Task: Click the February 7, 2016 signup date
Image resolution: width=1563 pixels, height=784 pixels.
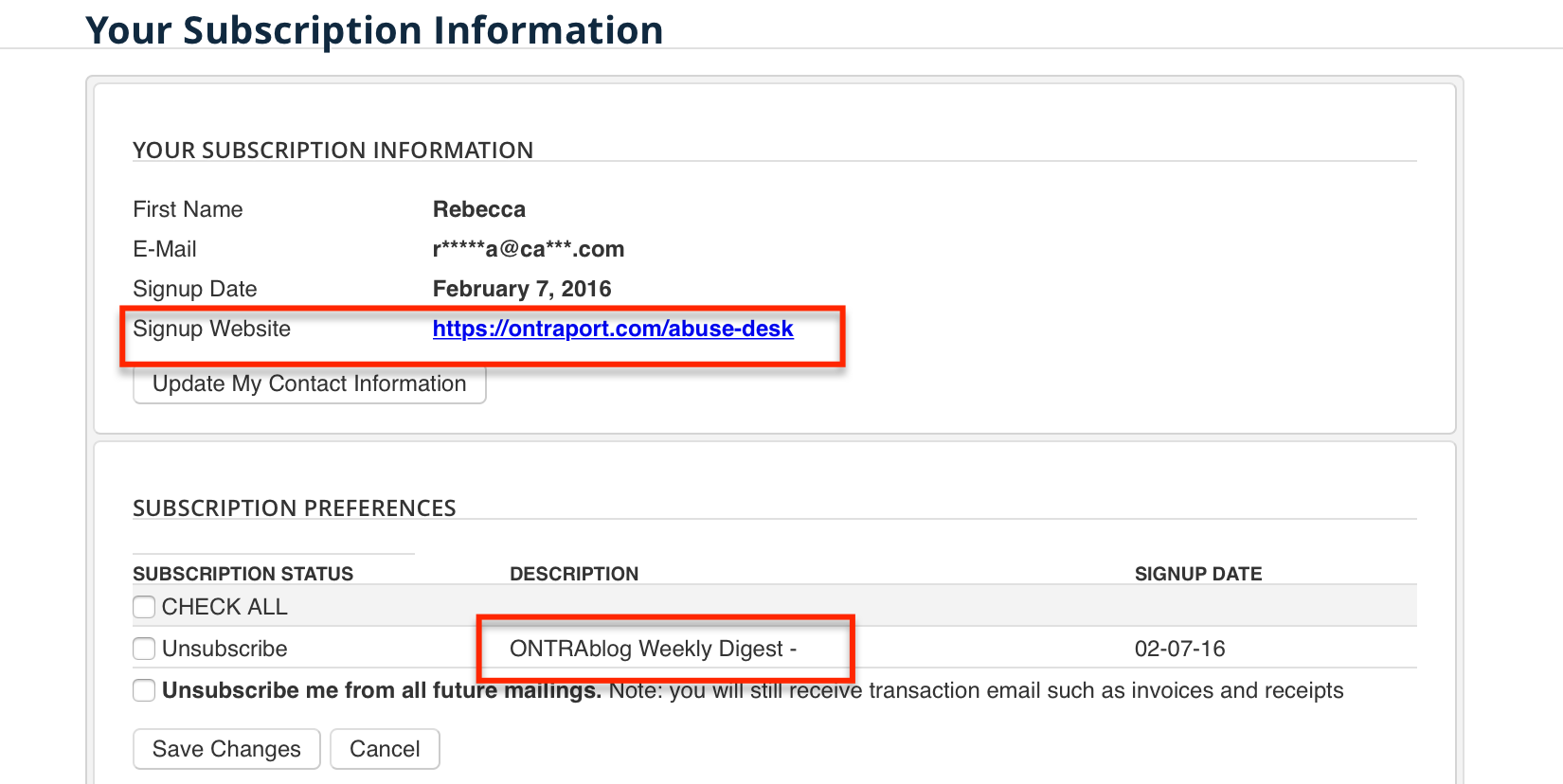Action: (522, 289)
